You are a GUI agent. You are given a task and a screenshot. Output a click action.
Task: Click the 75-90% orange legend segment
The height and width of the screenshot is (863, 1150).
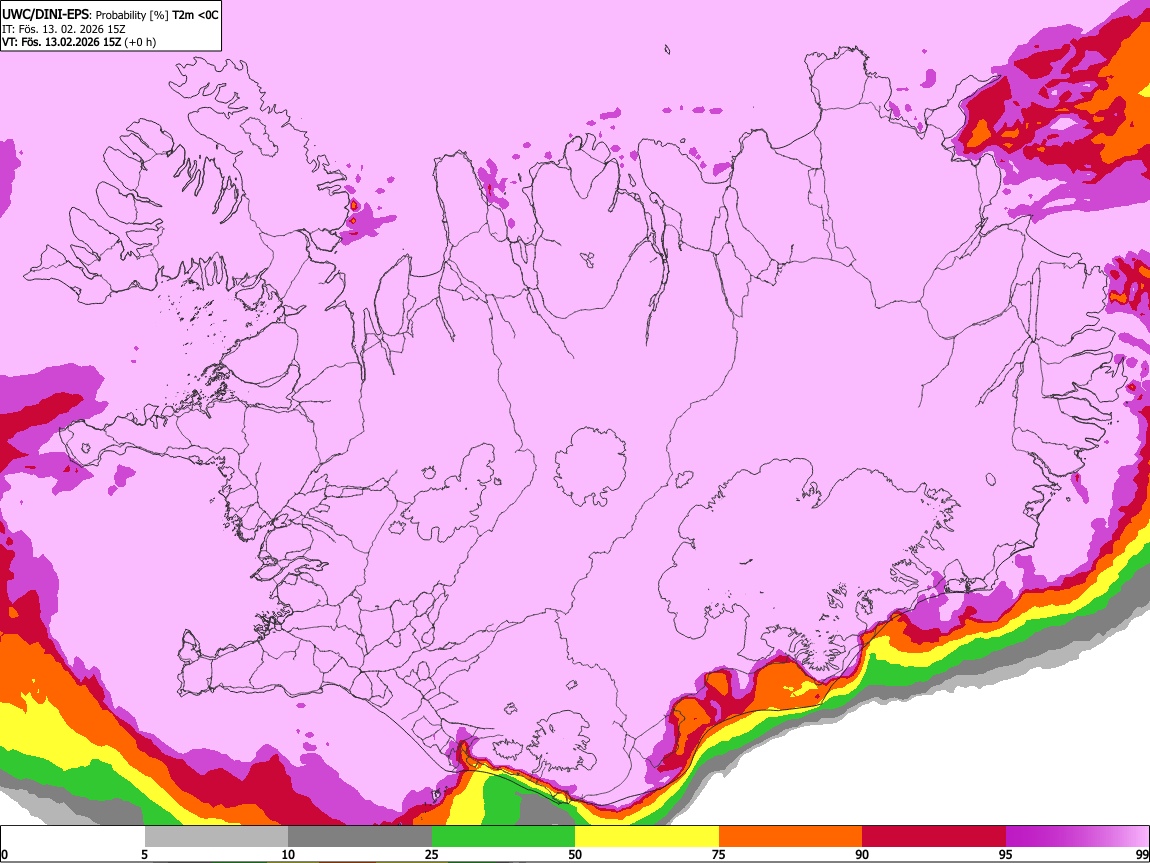[x=790, y=837]
